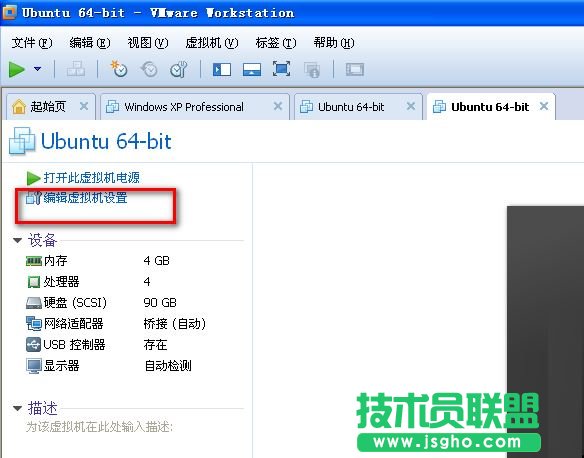584x458 pixels.
Task: Click the large Ubuntu 64-bit VM header icon
Action: point(22,141)
